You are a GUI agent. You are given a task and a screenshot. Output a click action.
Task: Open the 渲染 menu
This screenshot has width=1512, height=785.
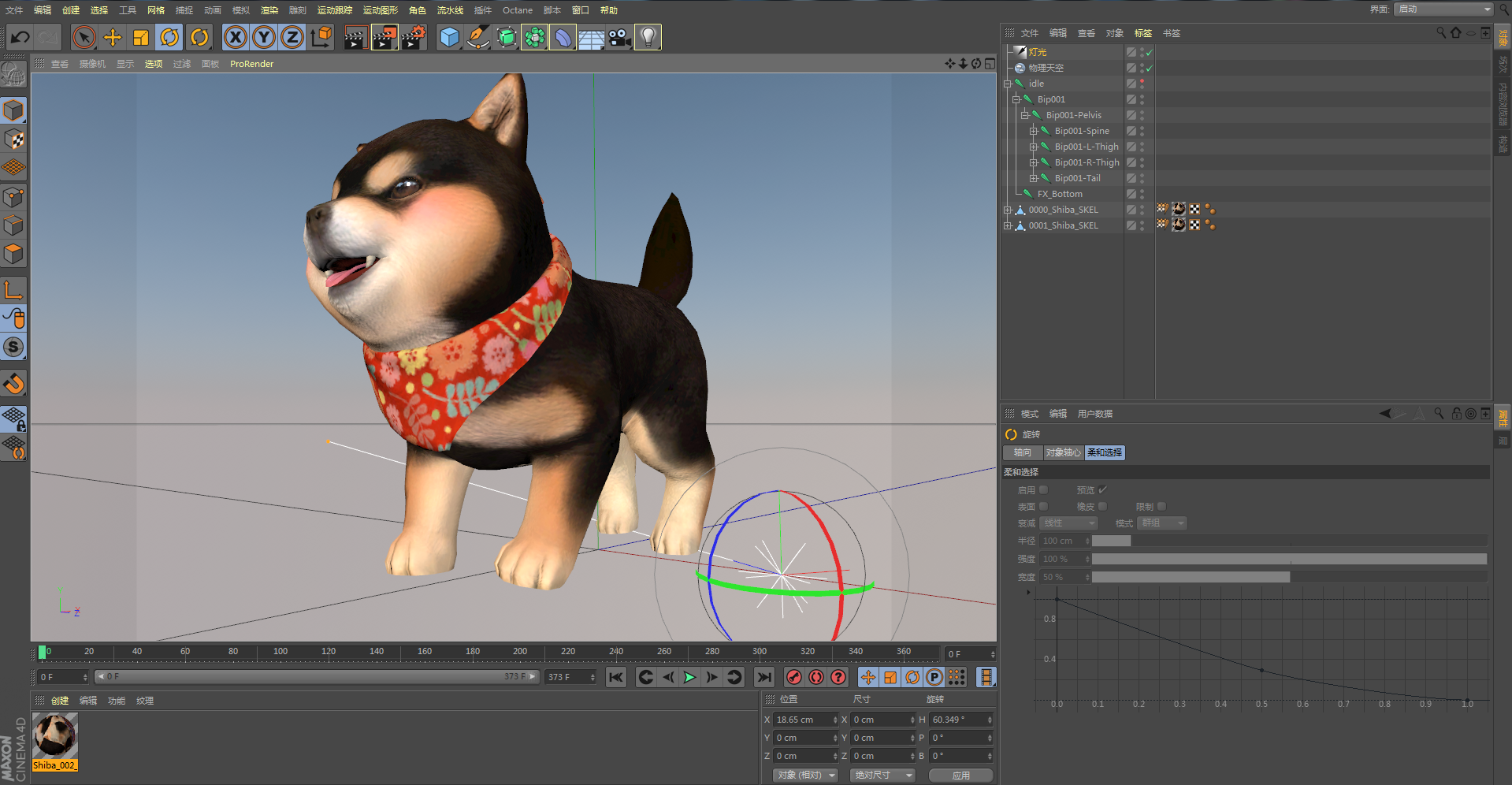pos(269,10)
